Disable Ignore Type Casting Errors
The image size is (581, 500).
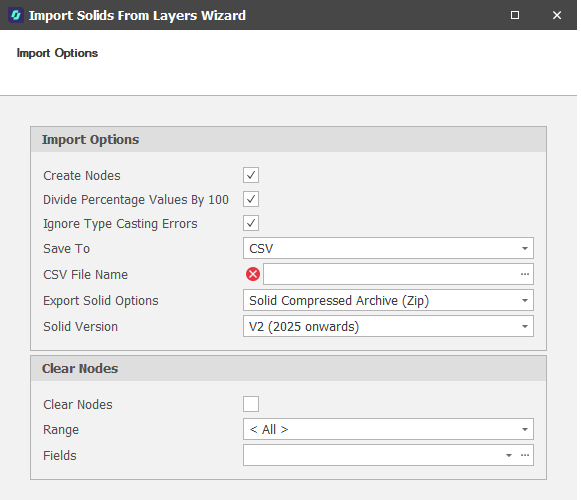tap(251, 223)
